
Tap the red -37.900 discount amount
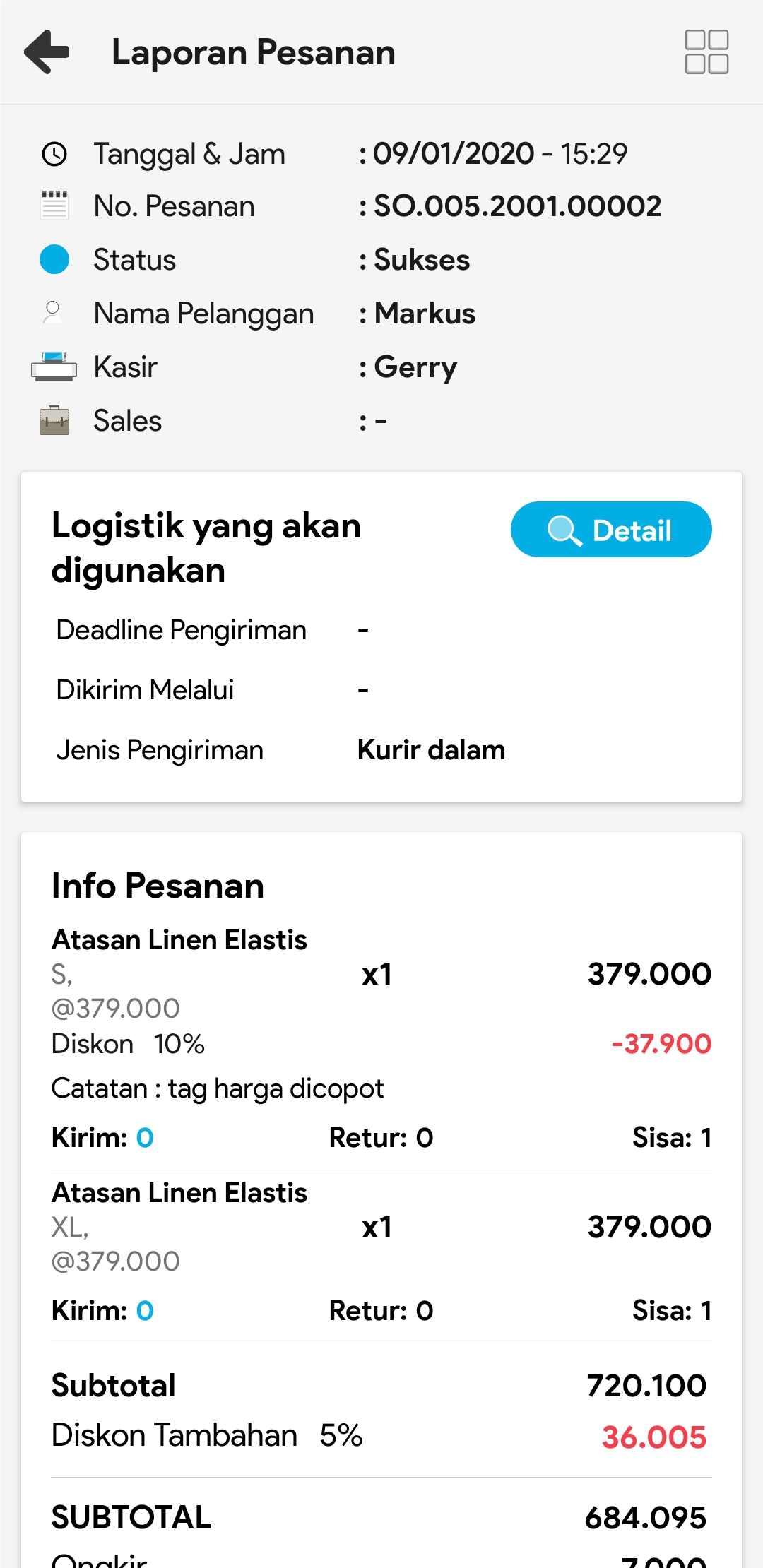661,1044
